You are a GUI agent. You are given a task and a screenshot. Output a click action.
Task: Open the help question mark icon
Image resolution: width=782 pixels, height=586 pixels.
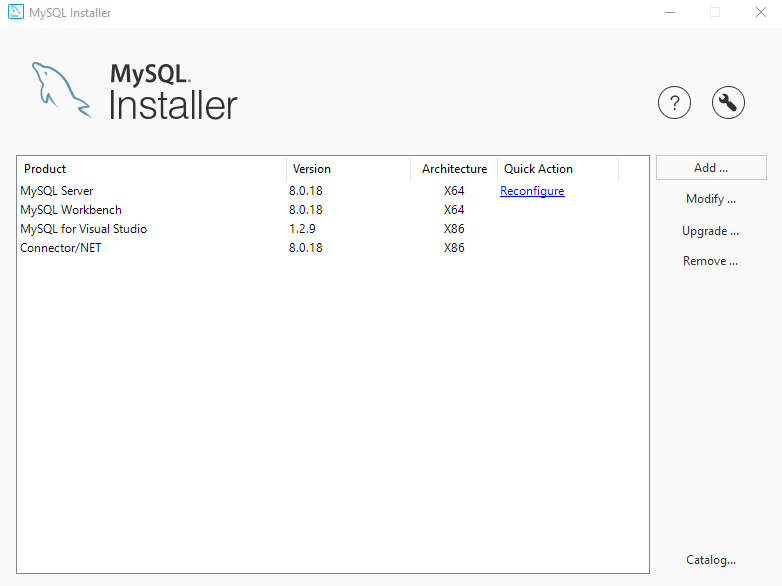pyautogui.click(x=674, y=102)
